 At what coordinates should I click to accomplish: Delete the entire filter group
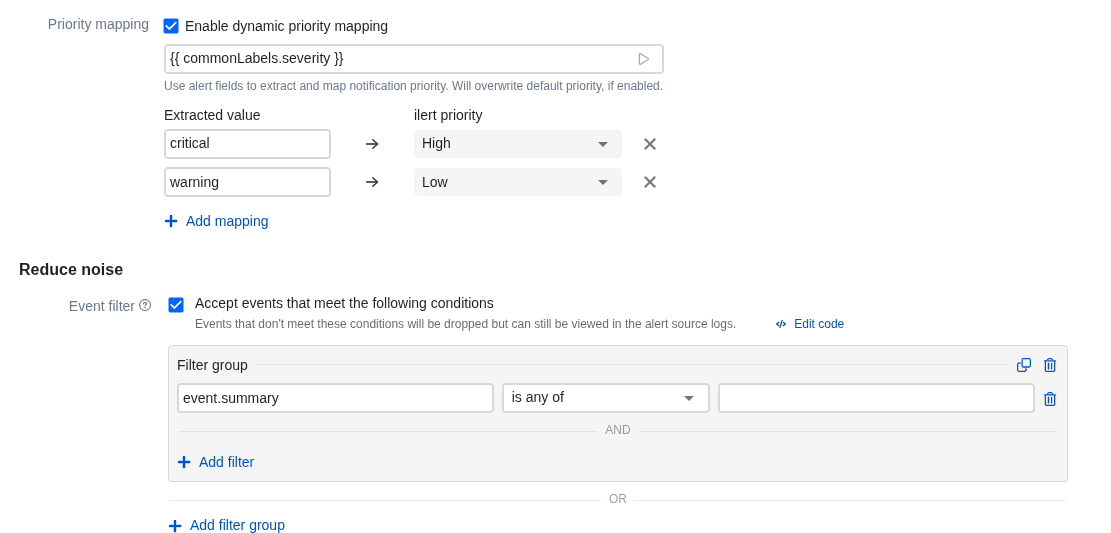point(1050,365)
